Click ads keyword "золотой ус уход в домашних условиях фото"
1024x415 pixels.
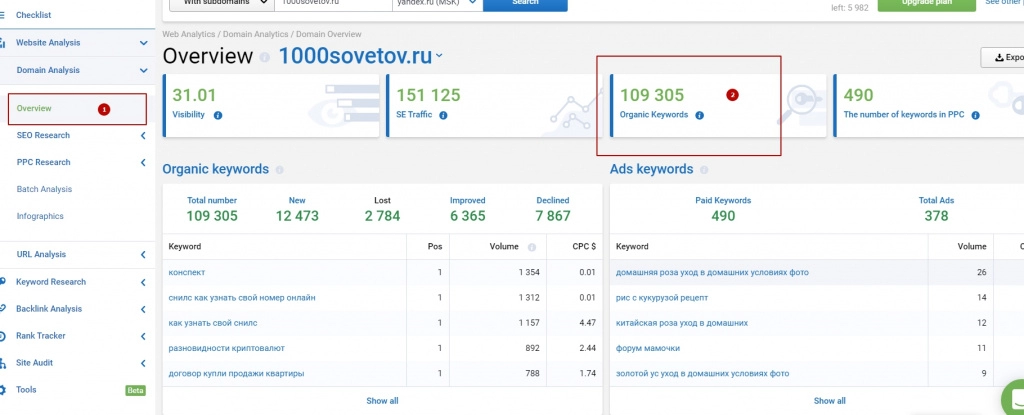[x=702, y=374]
